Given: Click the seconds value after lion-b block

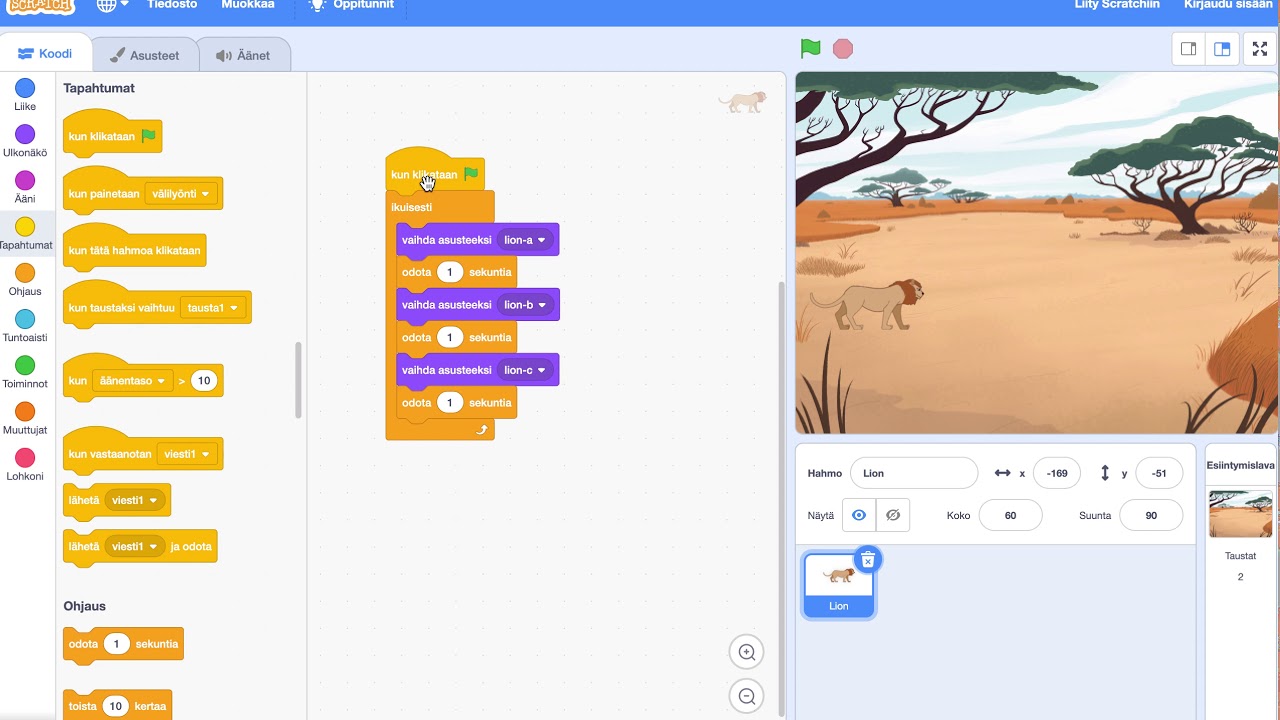Looking at the screenshot, I should click(x=450, y=337).
